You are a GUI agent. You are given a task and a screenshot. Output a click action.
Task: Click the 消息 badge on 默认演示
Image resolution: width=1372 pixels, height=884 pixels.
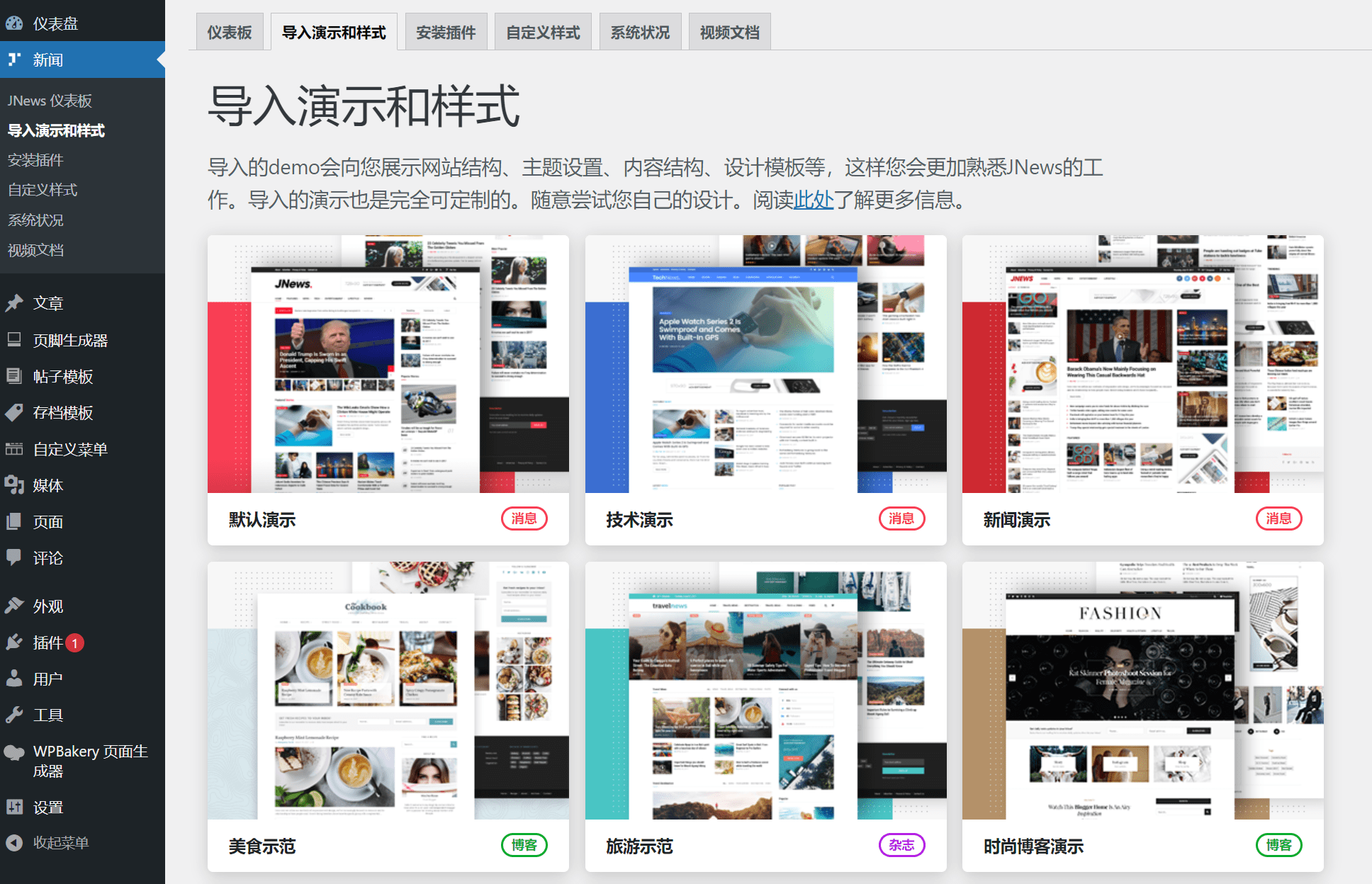(524, 518)
